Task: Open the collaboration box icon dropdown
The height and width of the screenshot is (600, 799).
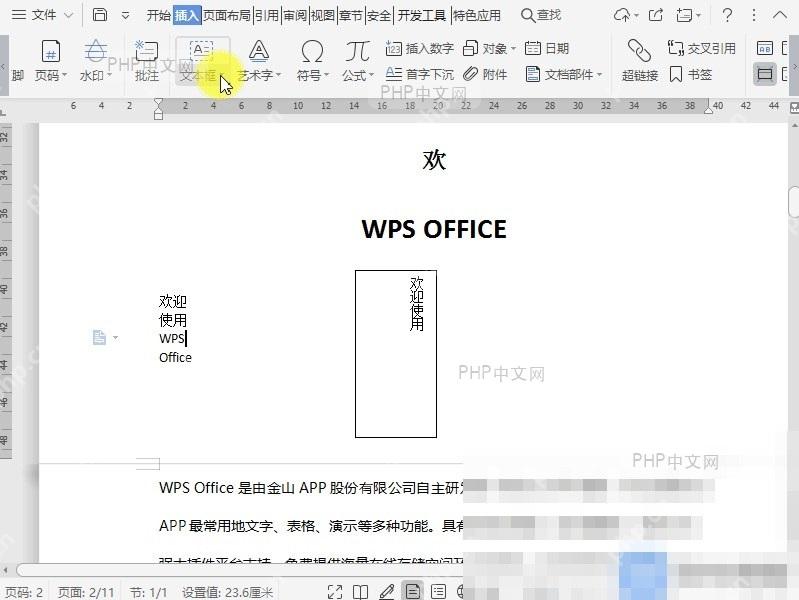Action: point(688,15)
